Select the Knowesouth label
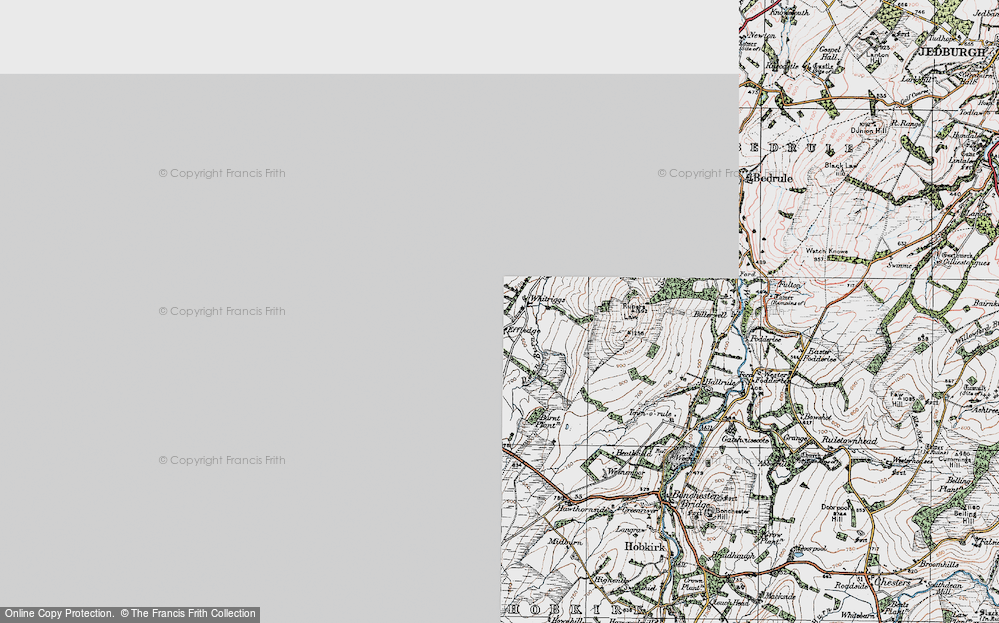 (x=789, y=12)
